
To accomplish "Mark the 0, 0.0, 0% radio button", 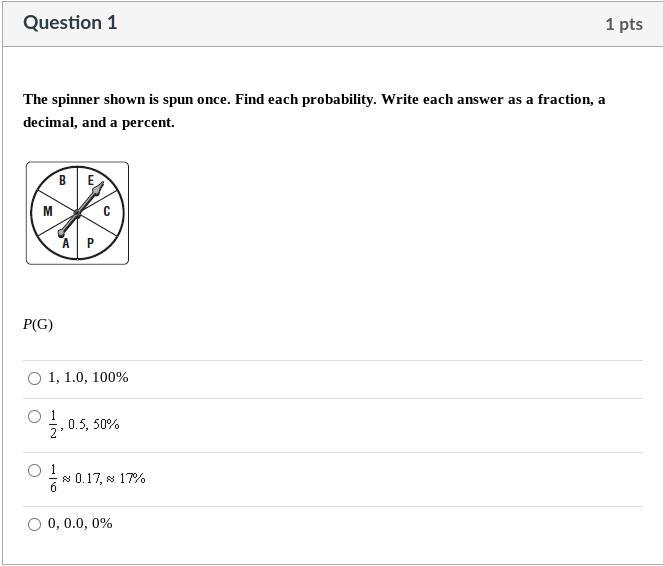I will pyautogui.click(x=35, y=524).
